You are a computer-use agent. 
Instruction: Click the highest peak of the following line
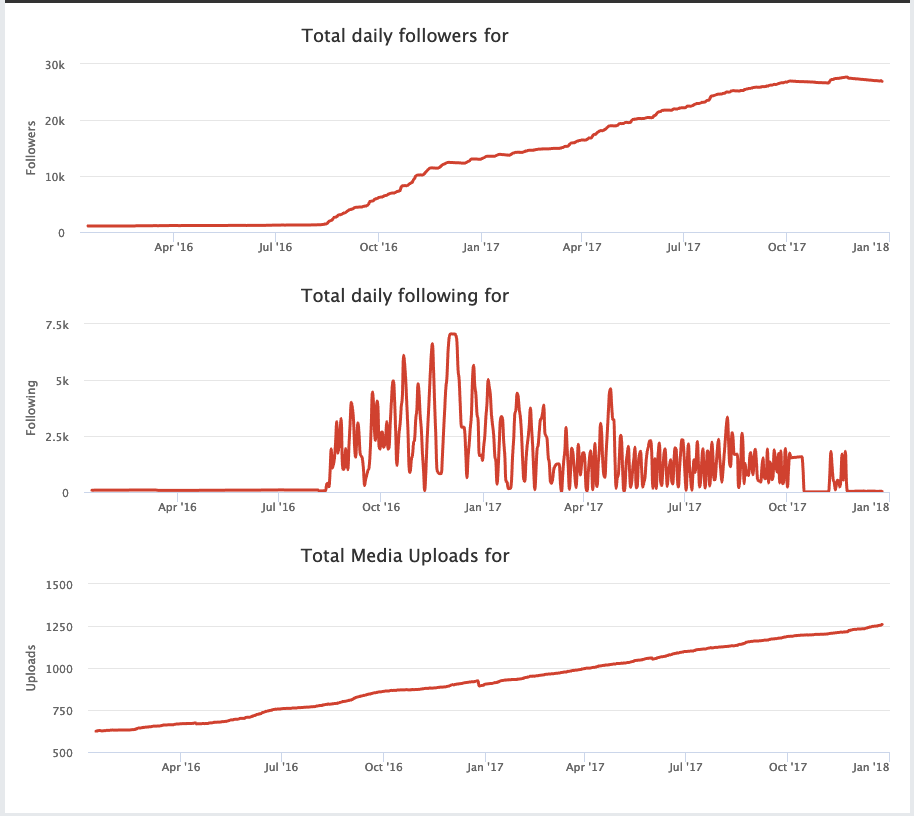coord(452,334)
